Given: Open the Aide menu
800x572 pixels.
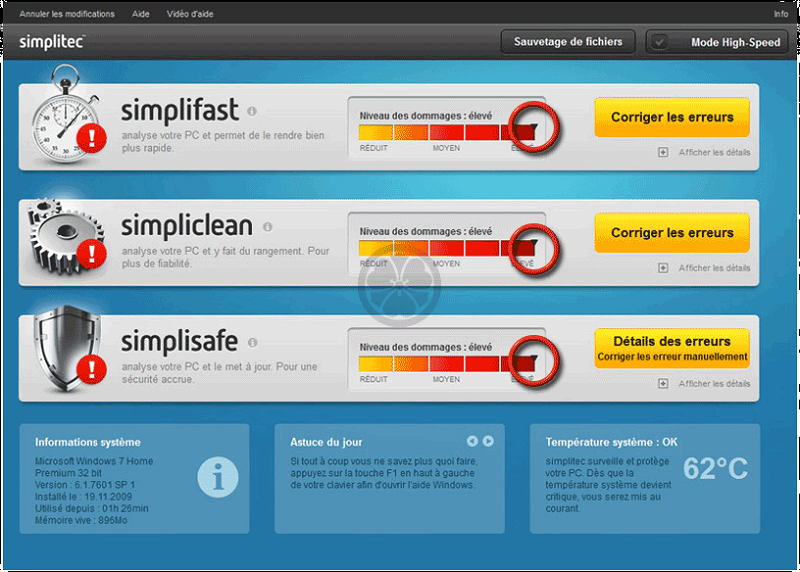Looking at the screenshot, I should point(140,14).
